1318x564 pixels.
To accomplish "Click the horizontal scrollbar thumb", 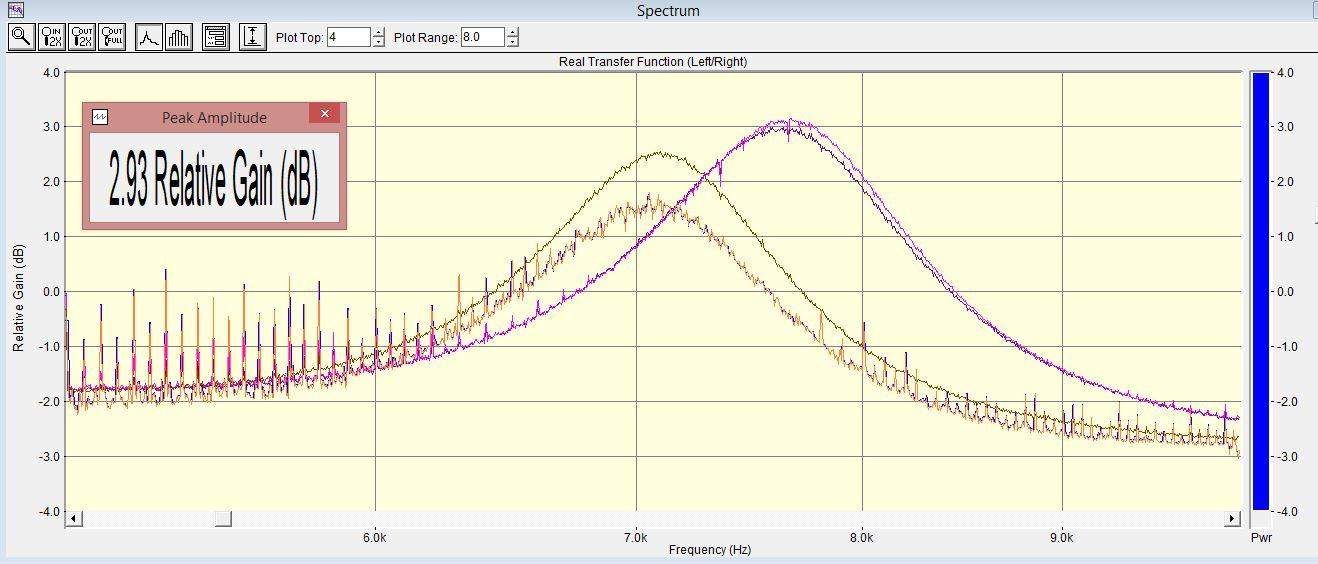I will point(223,518).
